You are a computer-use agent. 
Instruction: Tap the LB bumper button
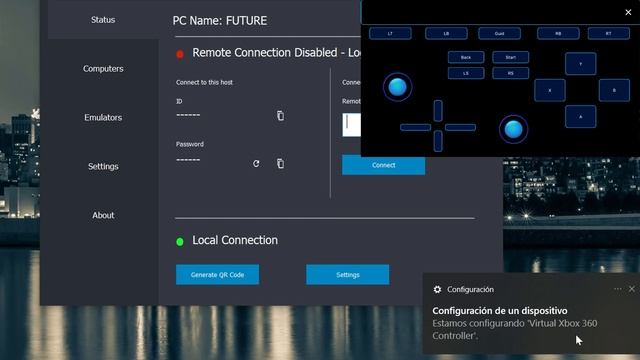446,33
